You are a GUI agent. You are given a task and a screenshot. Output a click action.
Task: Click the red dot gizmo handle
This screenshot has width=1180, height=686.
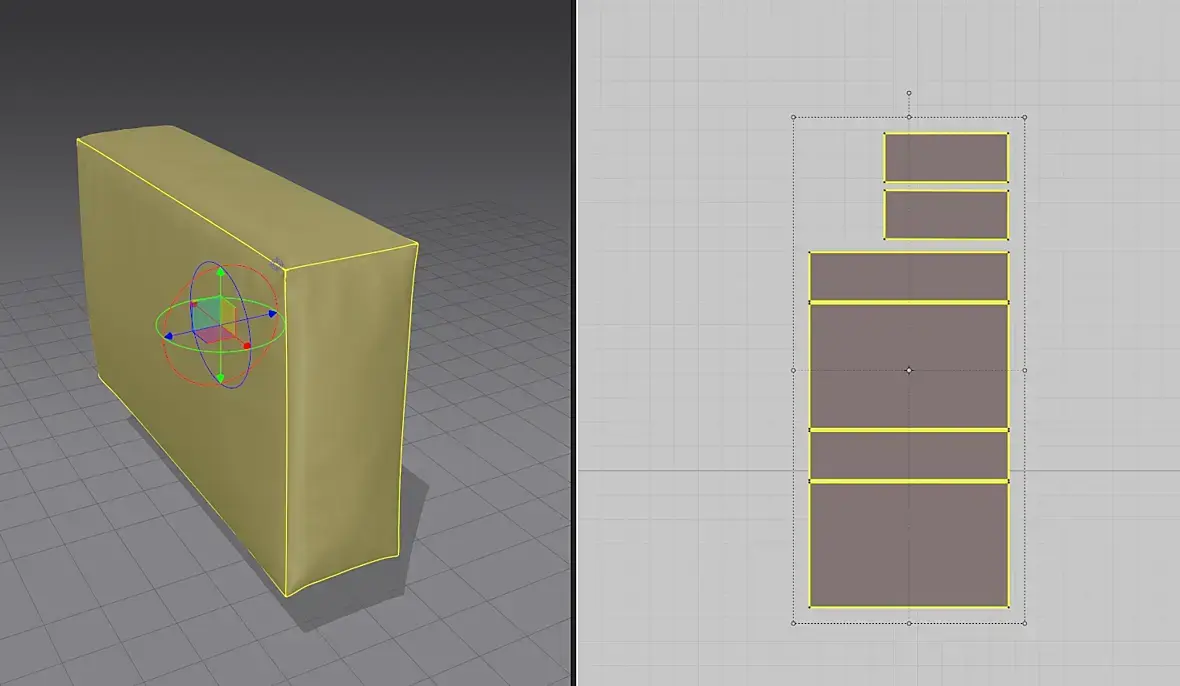tap(247, 346)
